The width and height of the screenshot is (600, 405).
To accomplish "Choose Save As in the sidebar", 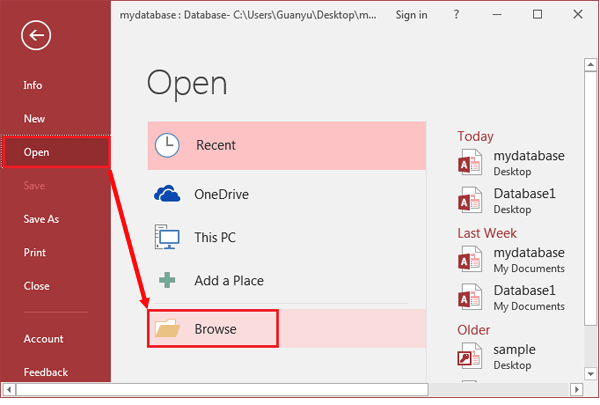I will (41, 219).
